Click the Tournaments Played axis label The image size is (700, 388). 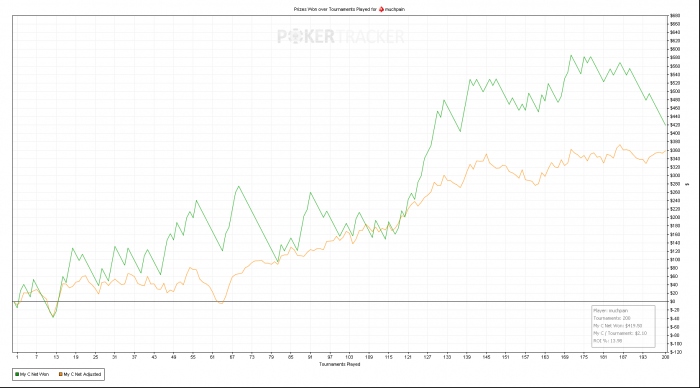pos(339,364)
